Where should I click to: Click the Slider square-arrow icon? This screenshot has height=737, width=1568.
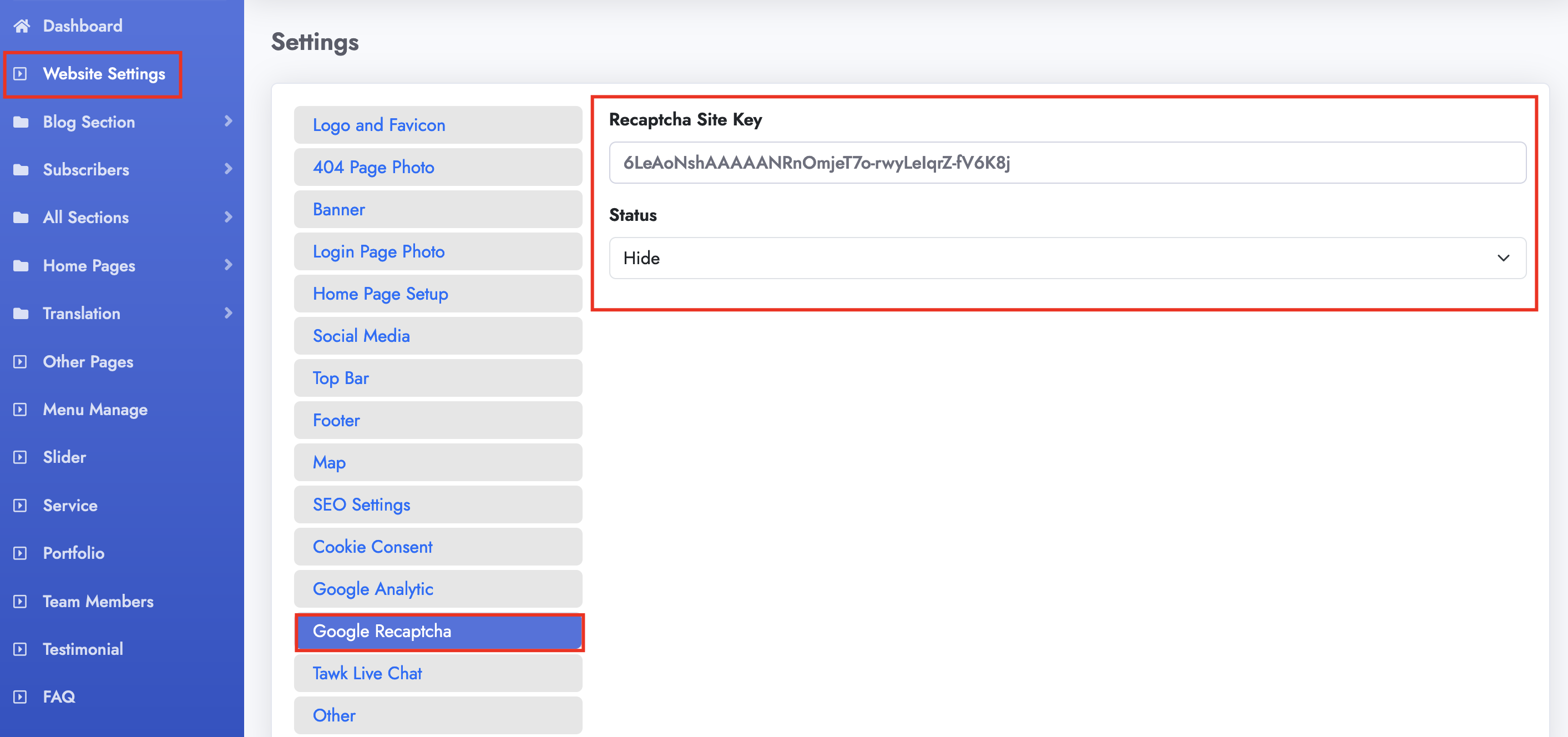pyautogui.click(x=20, y=457)
